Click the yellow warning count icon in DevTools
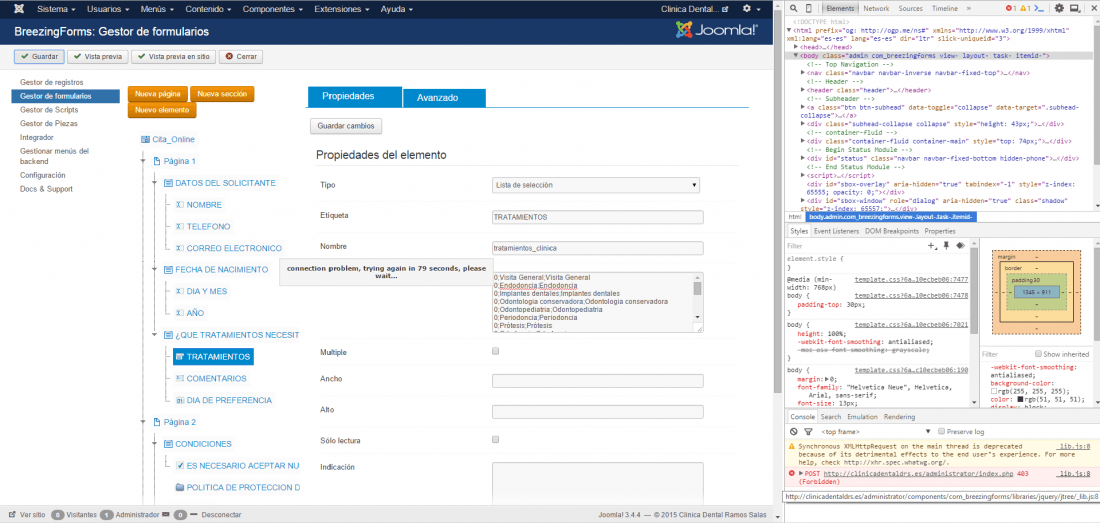 pos(1025,8)
